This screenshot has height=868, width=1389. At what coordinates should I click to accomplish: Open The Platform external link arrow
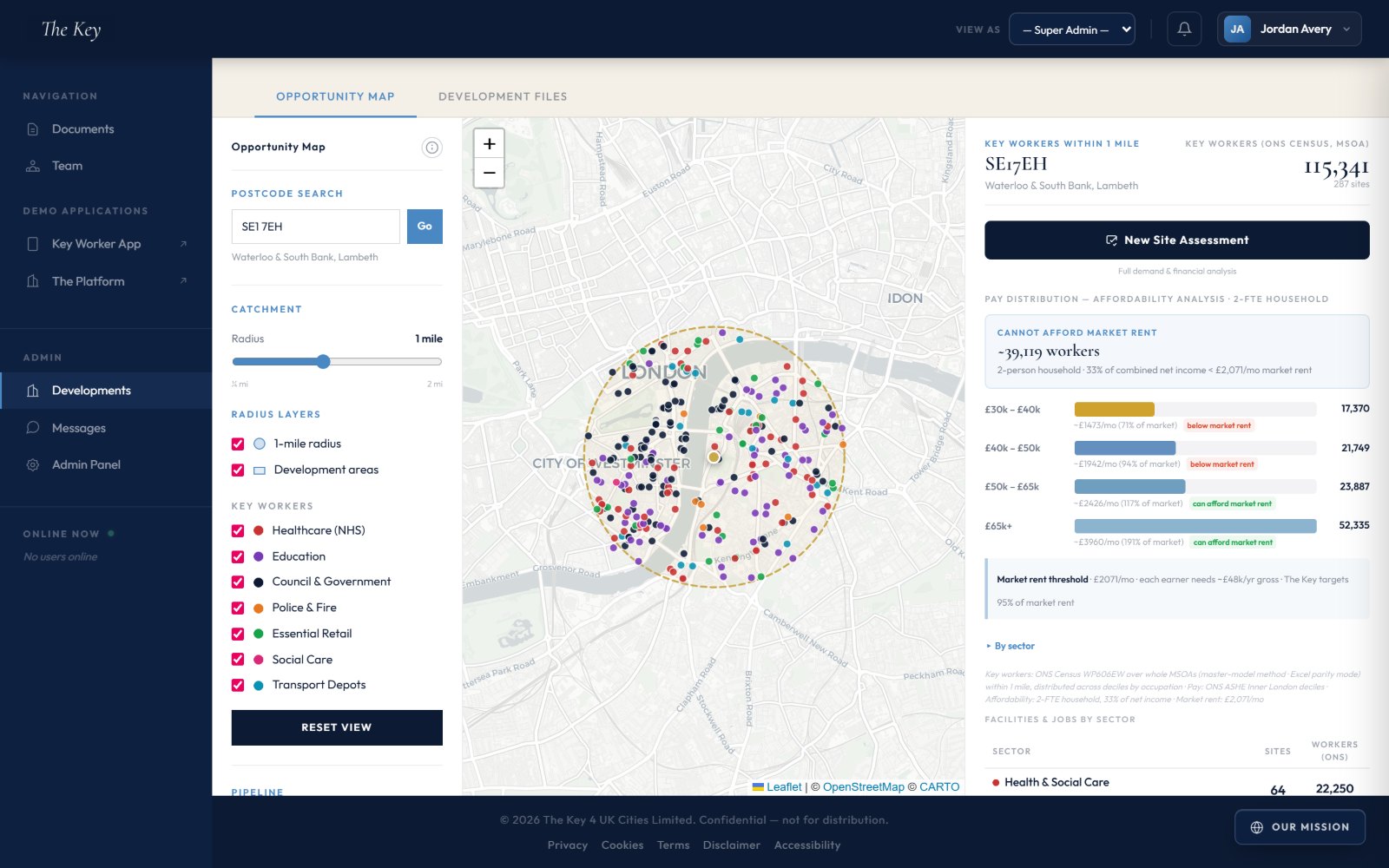point(183,280)
